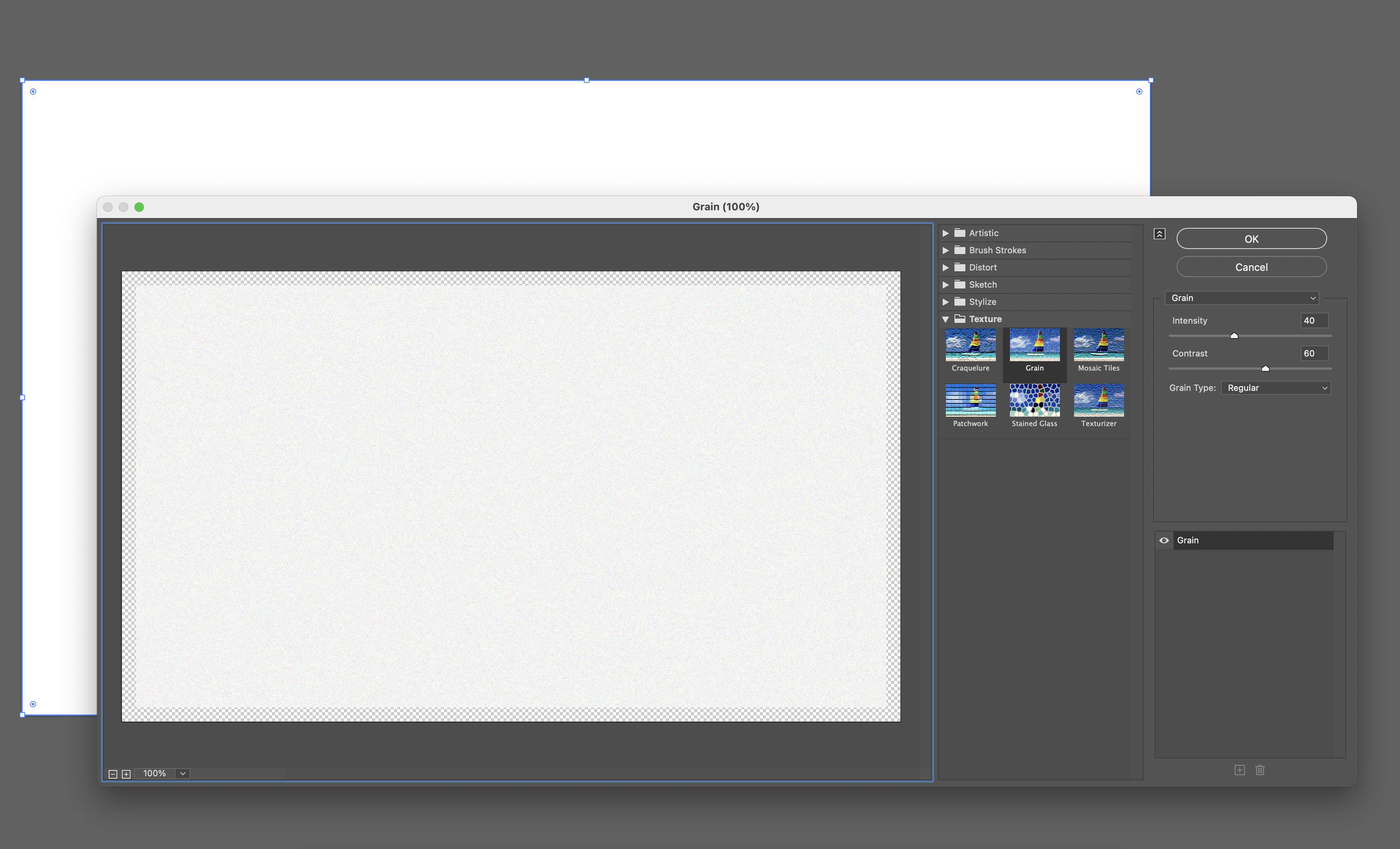Expand the Artistic filter folder

coord(945,233)
